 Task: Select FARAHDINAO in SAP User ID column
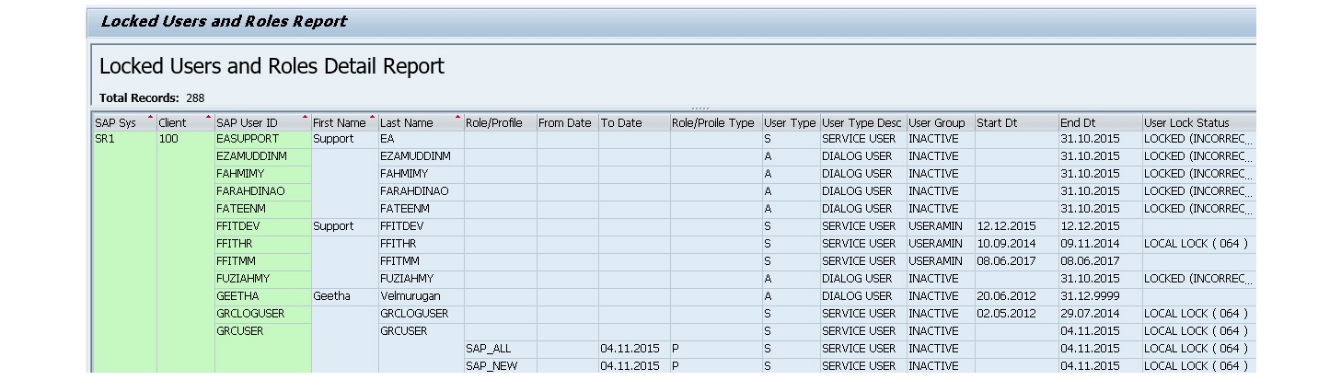click(262, 191)
